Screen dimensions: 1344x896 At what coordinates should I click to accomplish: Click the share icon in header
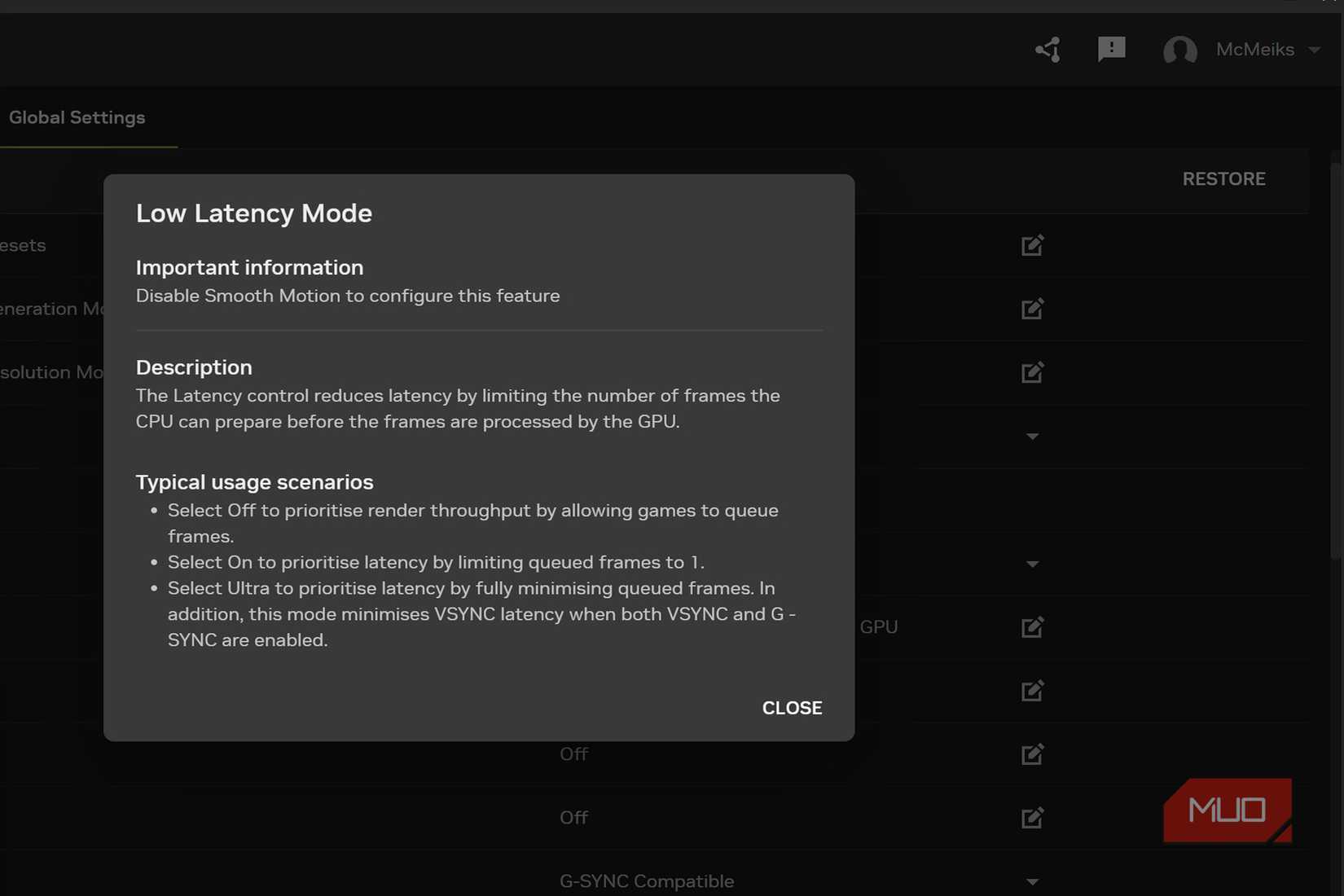tap(1048, 50)
